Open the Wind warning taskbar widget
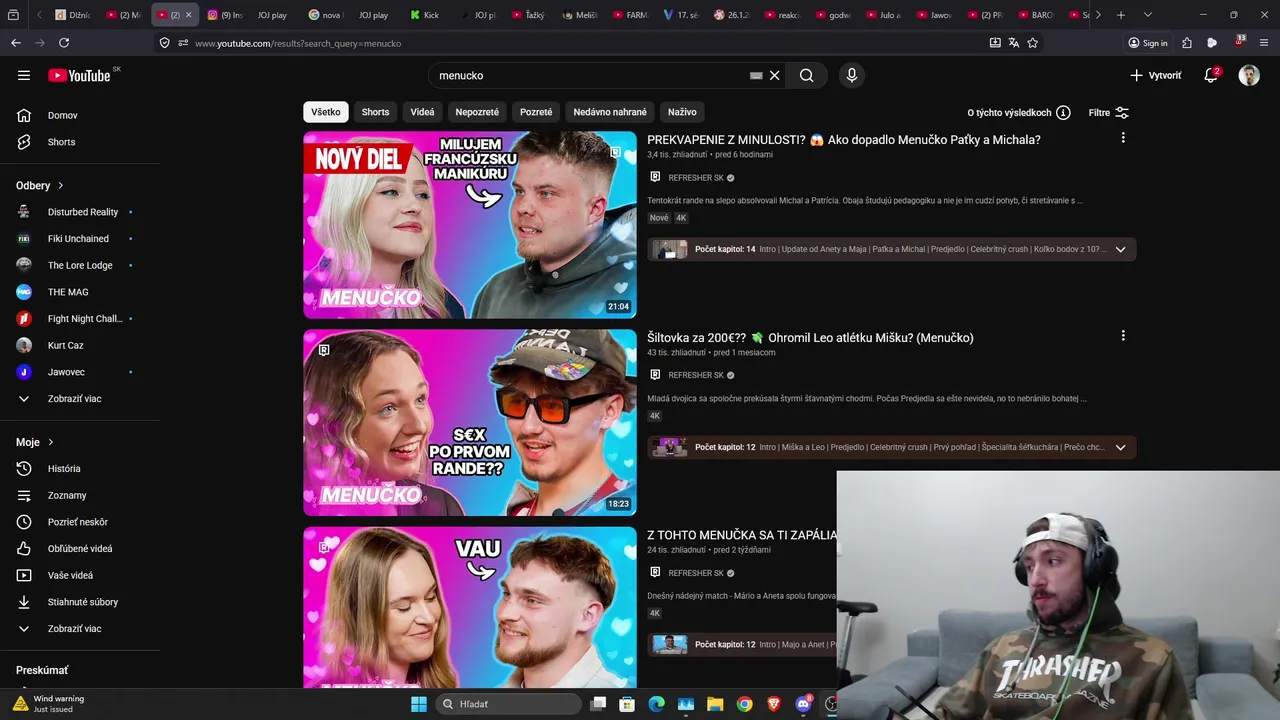1280x720 pixels. 50,703
